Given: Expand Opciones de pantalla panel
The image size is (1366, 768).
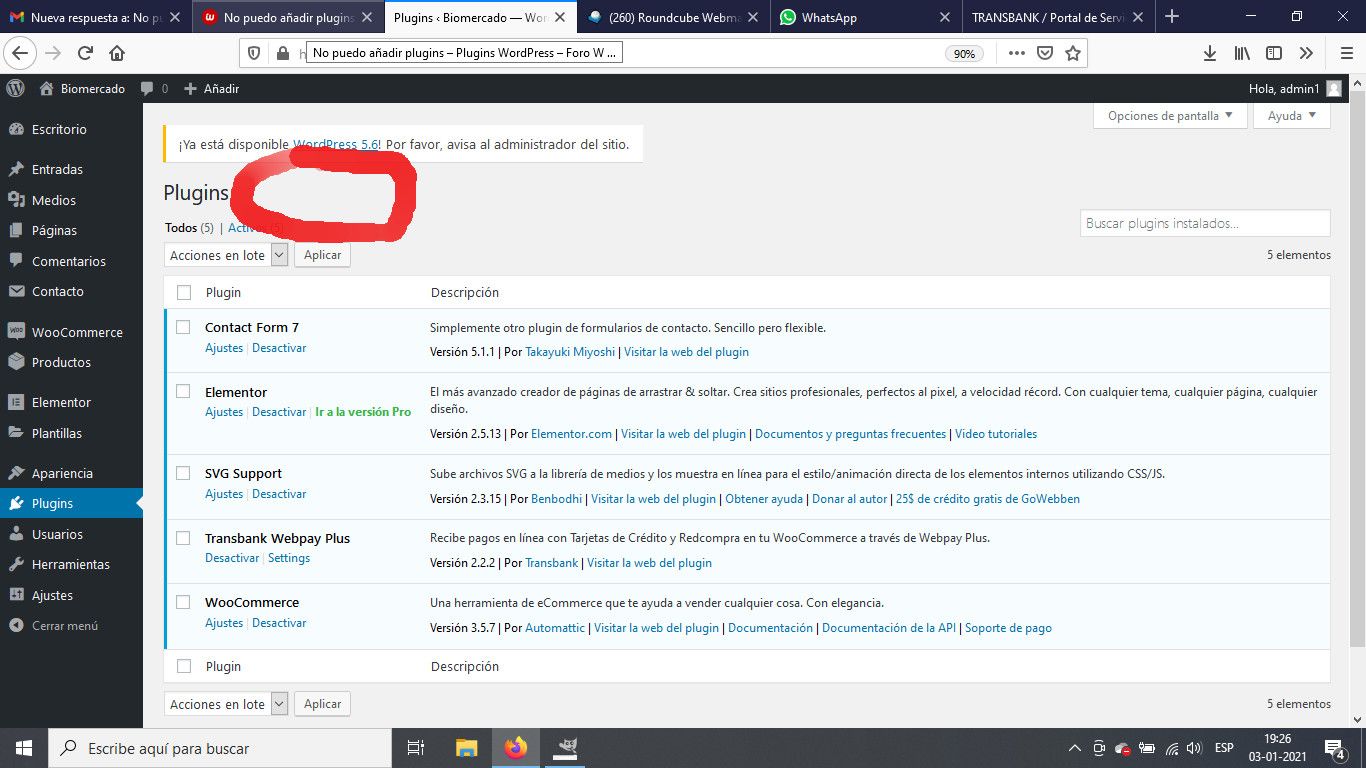Looking at the screenshot, I should coord(1171,116).
